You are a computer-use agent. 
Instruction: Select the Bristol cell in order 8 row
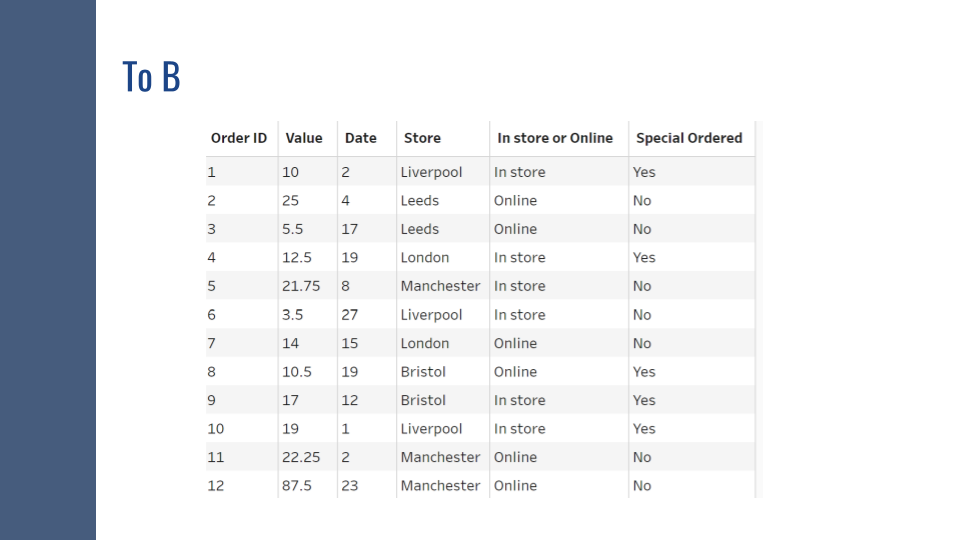pos(423,372)
